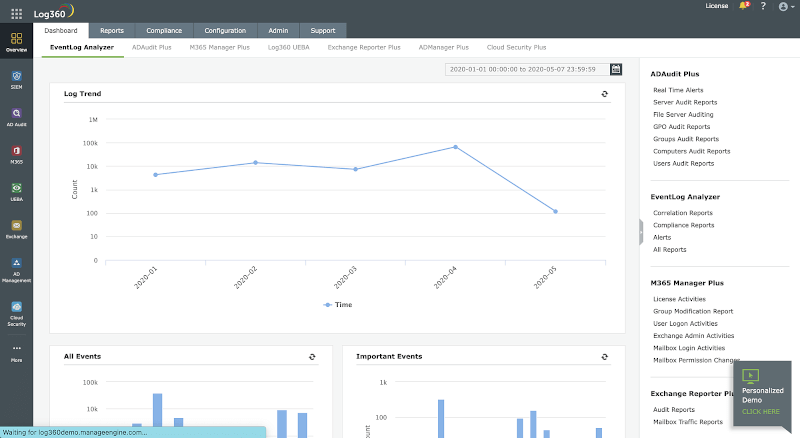Viewport: 800px width, 438px height.
Task: Toggle the Time series legend item
Action: coord(337,305)
